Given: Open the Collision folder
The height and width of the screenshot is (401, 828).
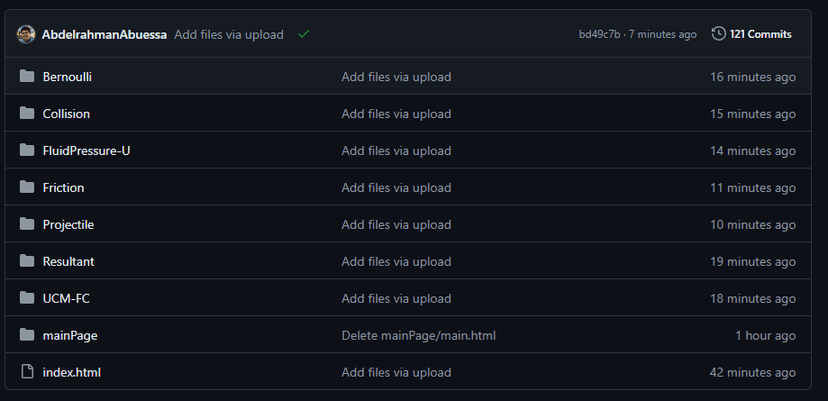Looking at the screenshot, I should (66, 114).
